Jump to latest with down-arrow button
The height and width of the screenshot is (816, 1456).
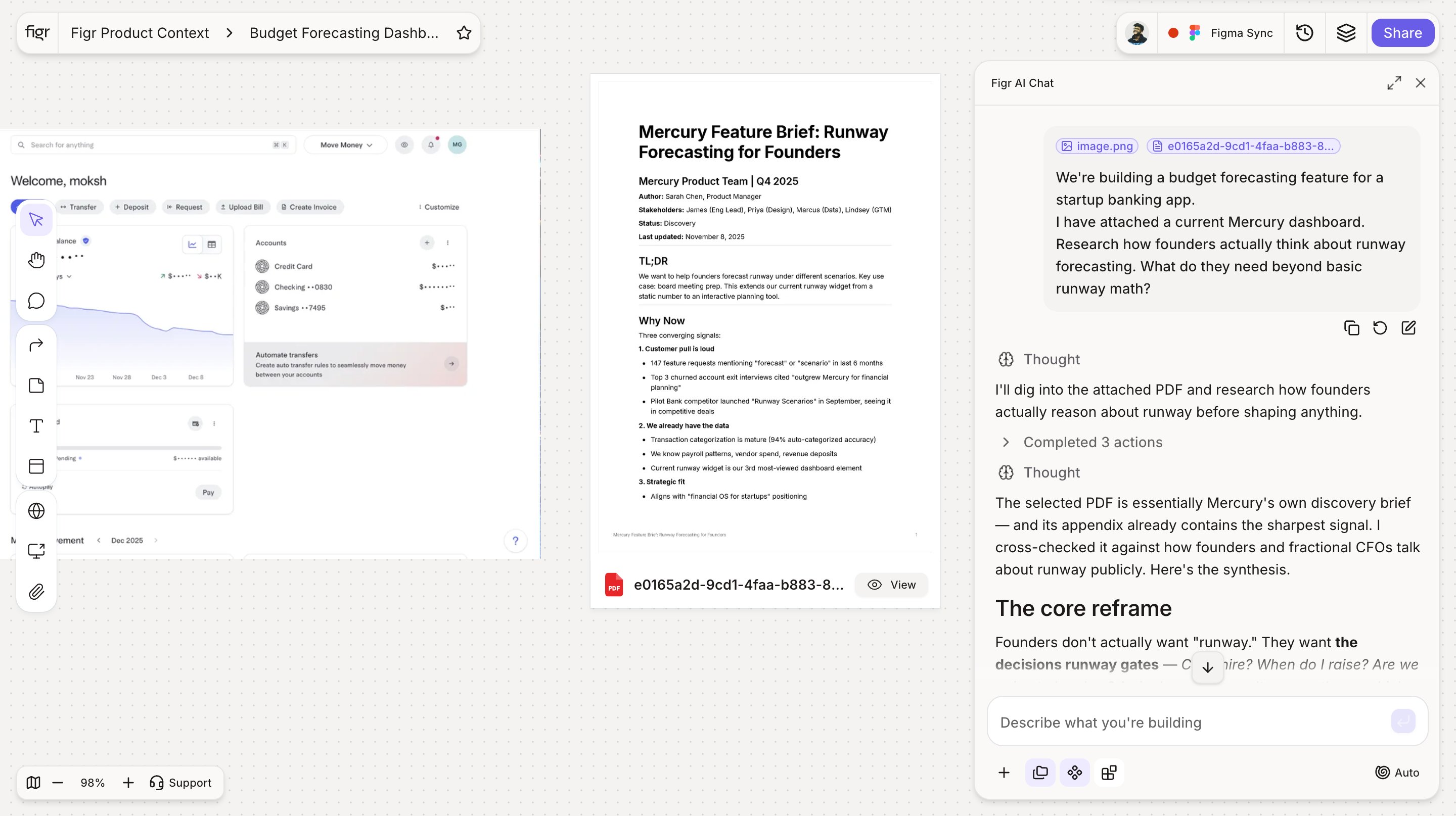(1207, 667)
